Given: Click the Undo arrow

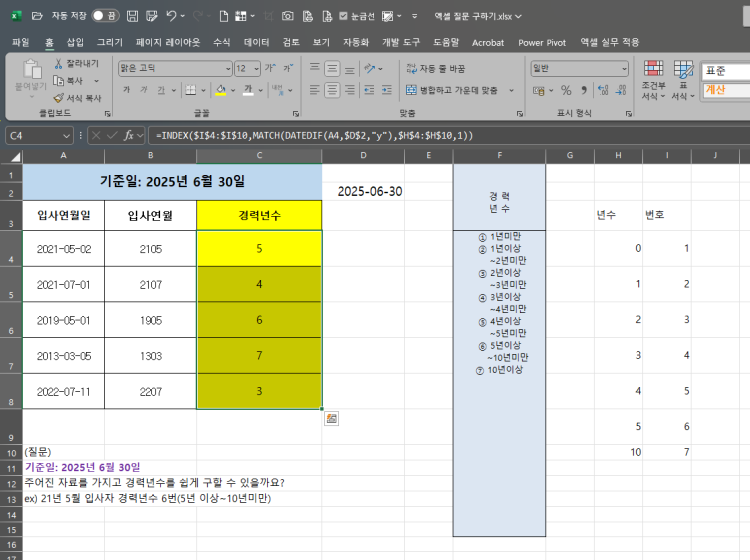Looking at the screenshot, I should coord(171,16).
